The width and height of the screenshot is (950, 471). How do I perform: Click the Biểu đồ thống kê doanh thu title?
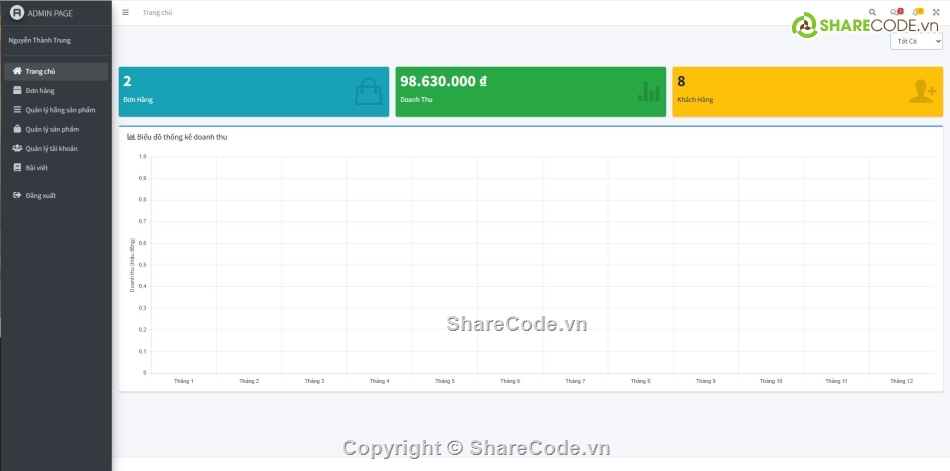[182, 137]
